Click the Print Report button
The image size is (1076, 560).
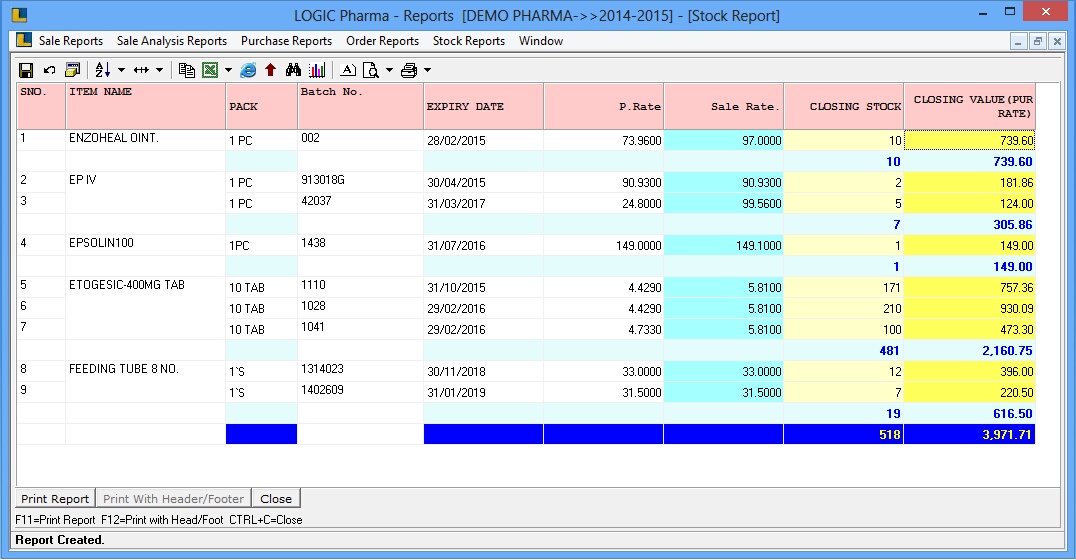coord(55,499)
